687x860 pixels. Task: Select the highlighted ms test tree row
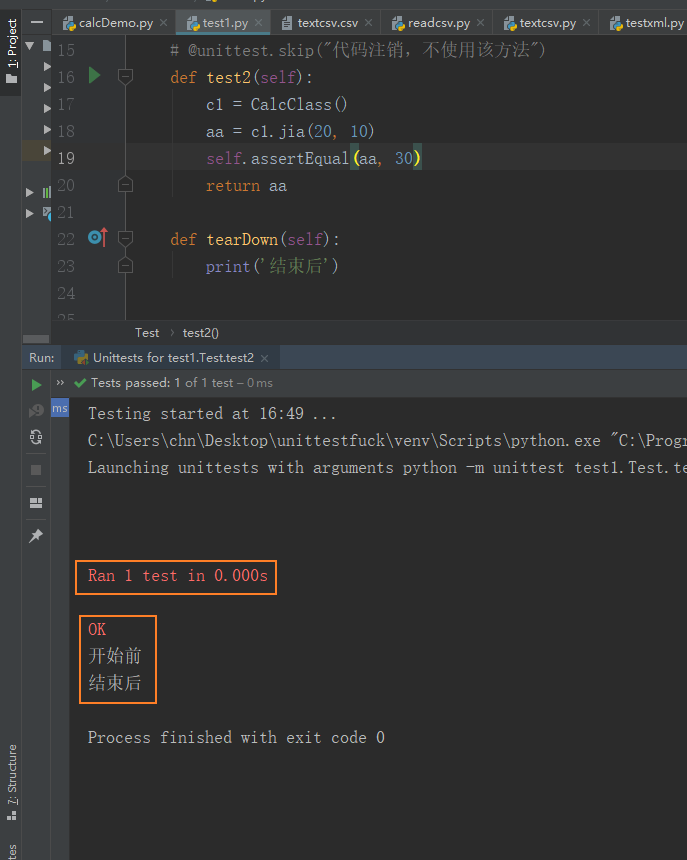[x=60, y=408]
